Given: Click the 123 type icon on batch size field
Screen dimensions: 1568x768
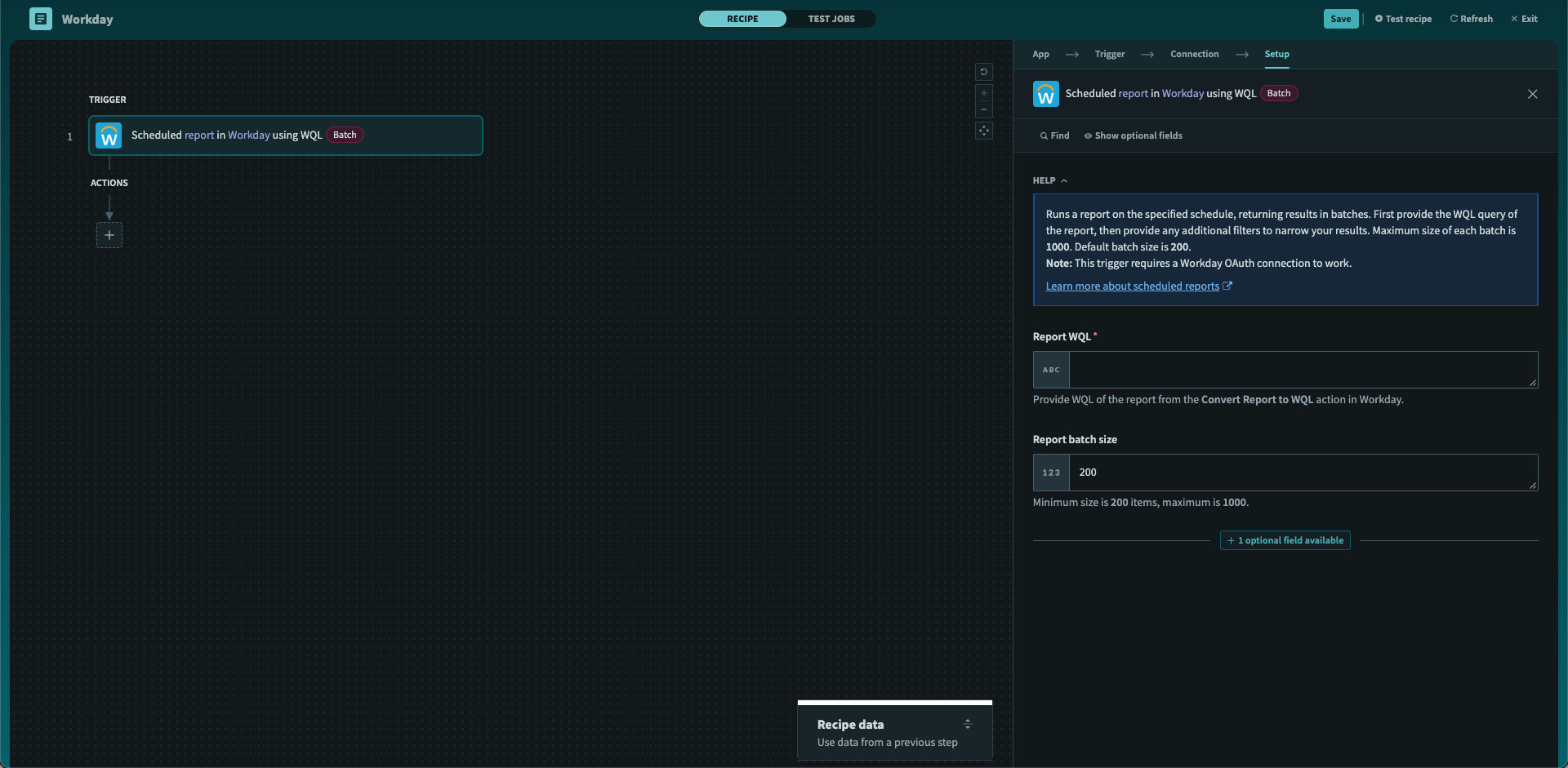Looking at the screenshot, I should 1050,472.
